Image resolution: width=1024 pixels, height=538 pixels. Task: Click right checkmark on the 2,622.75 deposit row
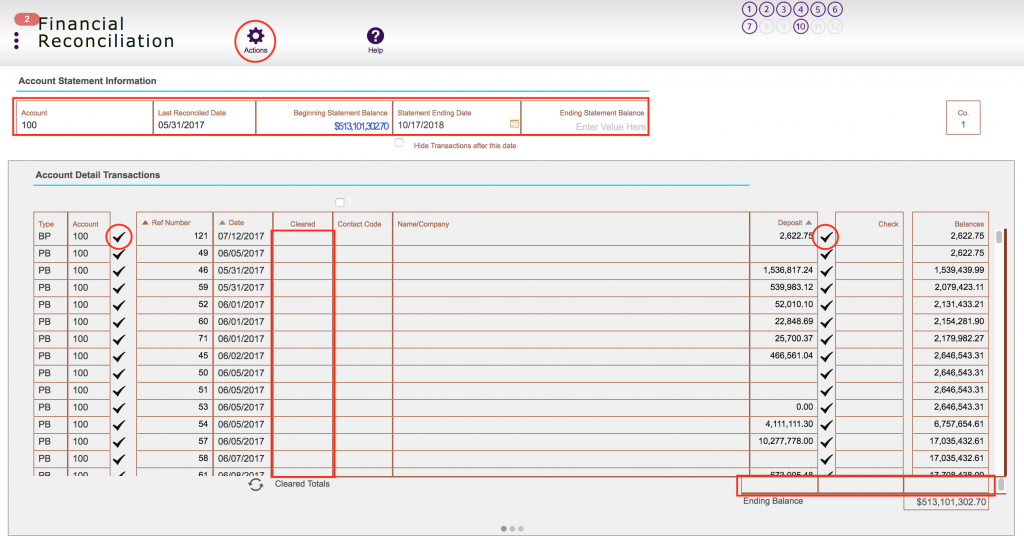click(826, 237)
